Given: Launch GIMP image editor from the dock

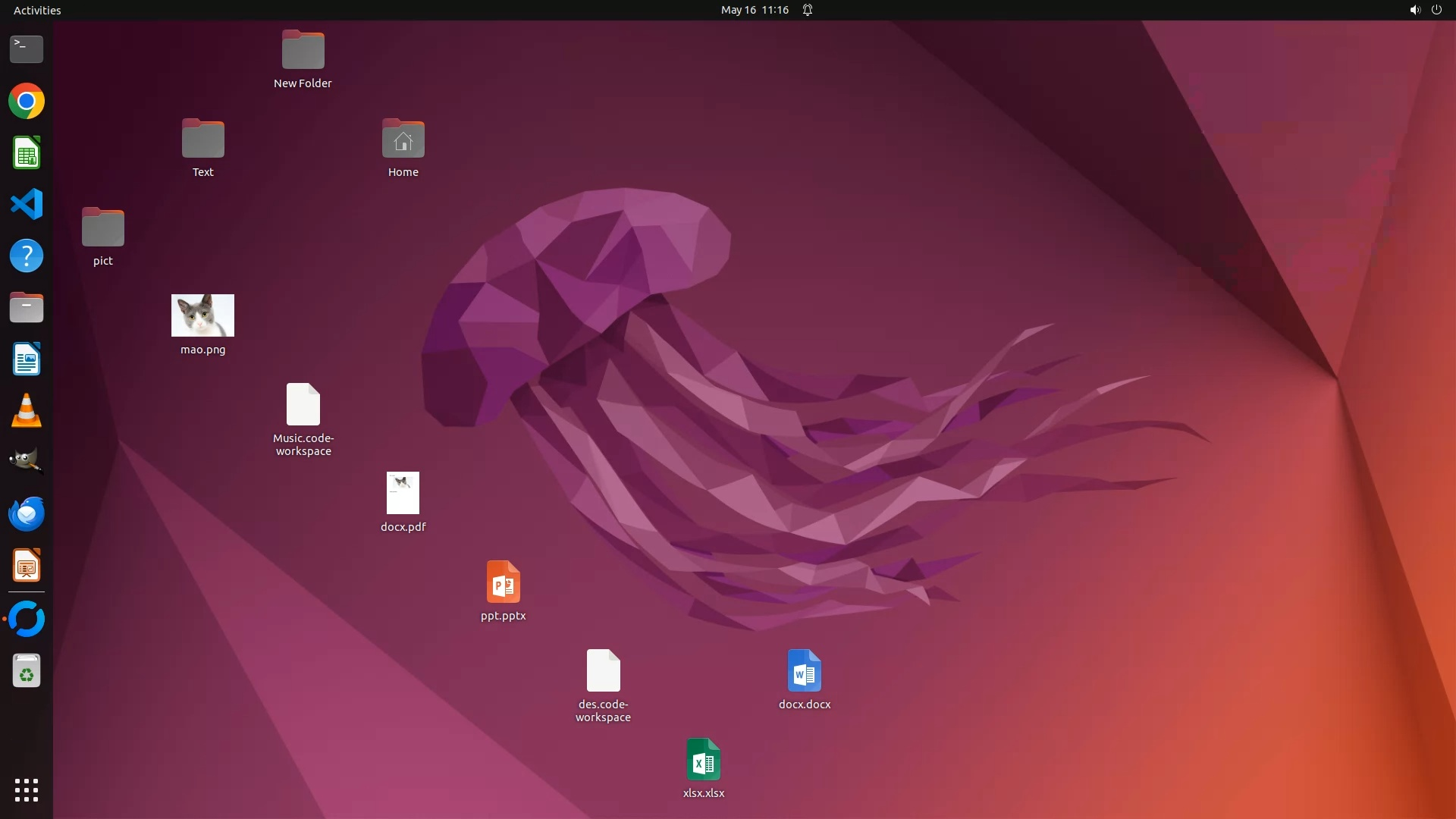Looking at the screenshot, I should (x=27, y=461).
